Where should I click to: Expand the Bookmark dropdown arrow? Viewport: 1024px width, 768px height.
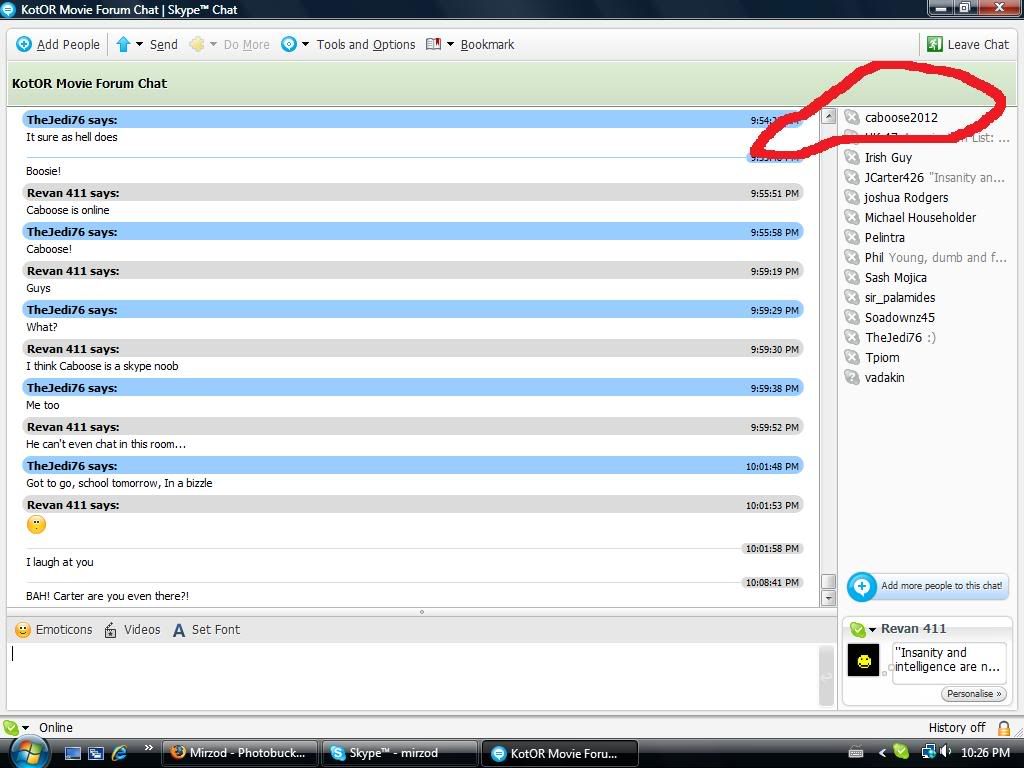coord(450,44)
